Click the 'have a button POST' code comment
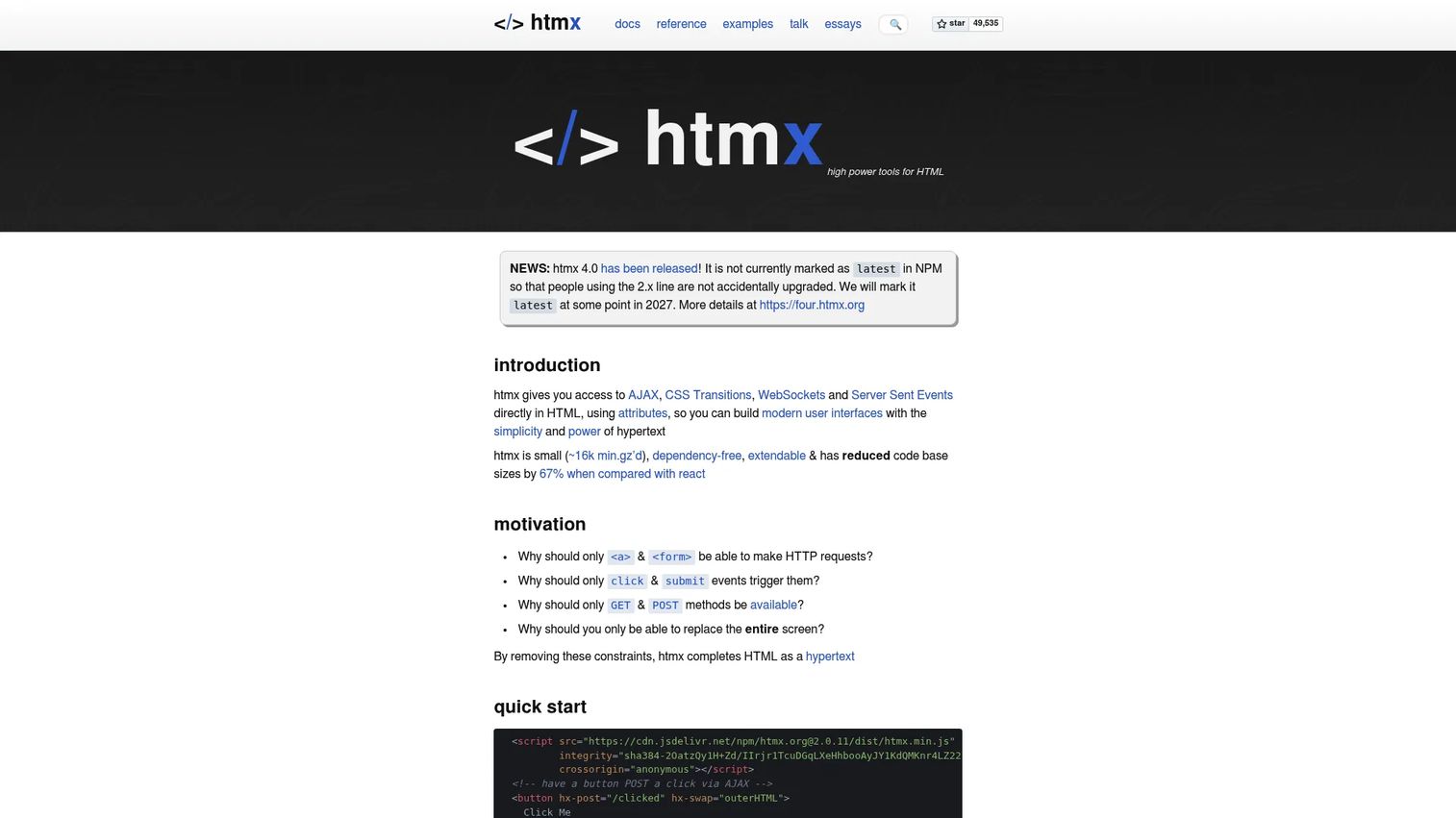Screen dimensions: 1456x818 click(x=641, y=783)
